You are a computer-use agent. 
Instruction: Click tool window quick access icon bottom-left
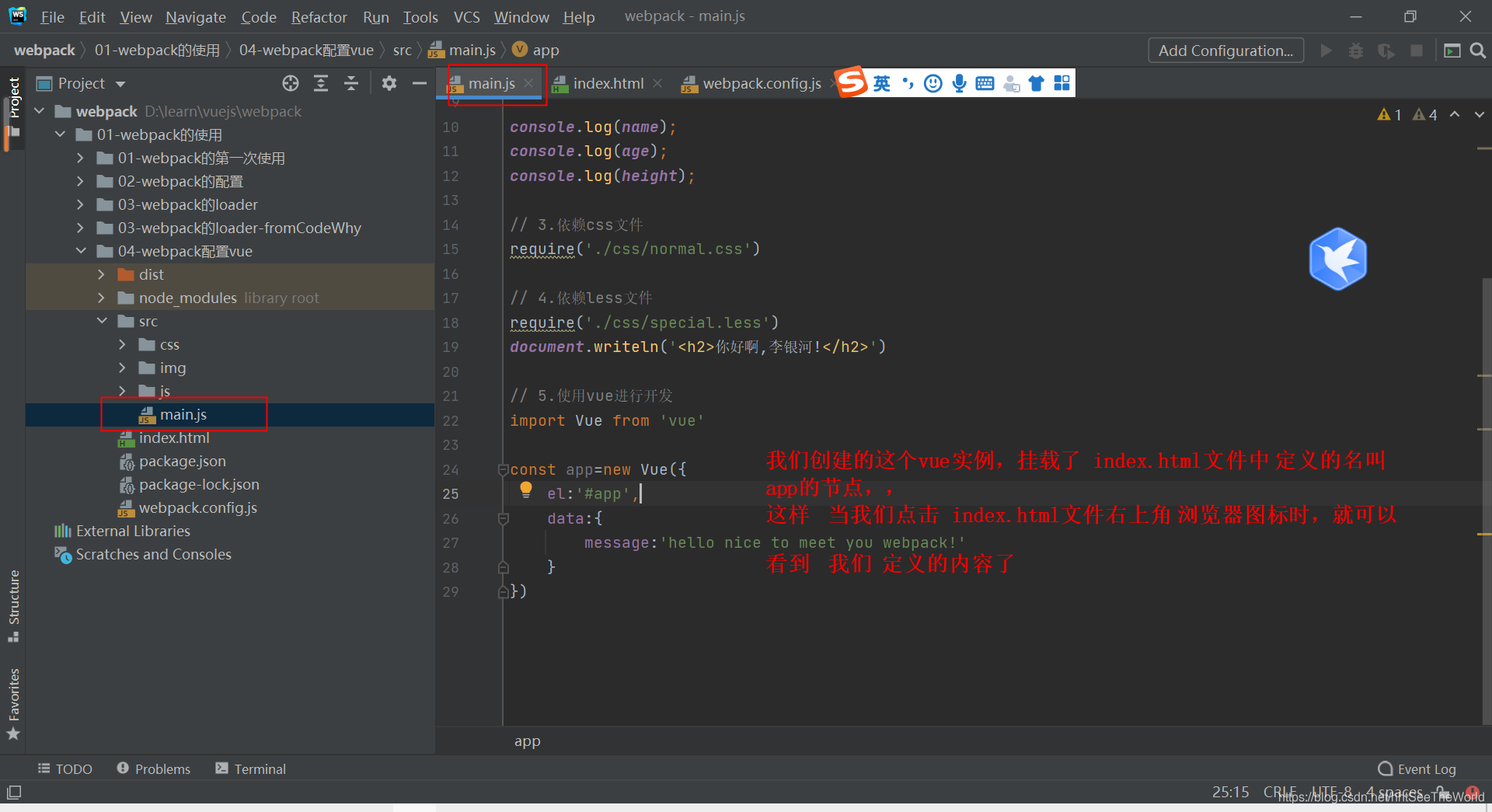14,793
